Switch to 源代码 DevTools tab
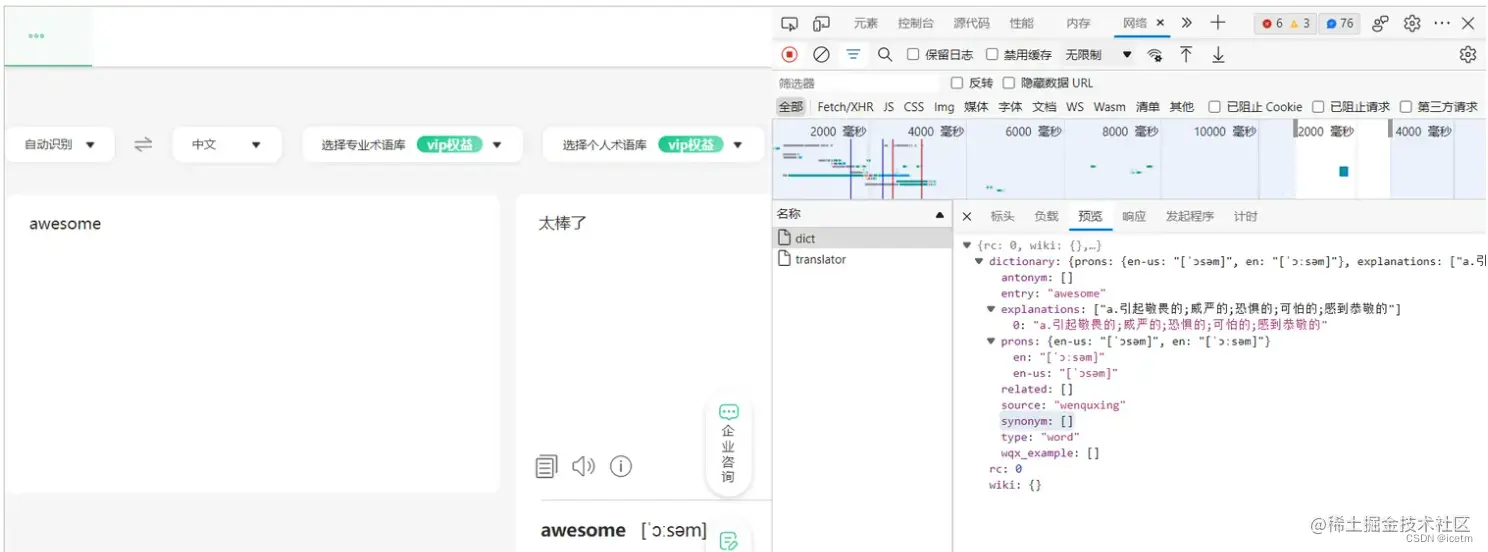This screenshot has width=1488, height=552. click(x=972, y=23)
